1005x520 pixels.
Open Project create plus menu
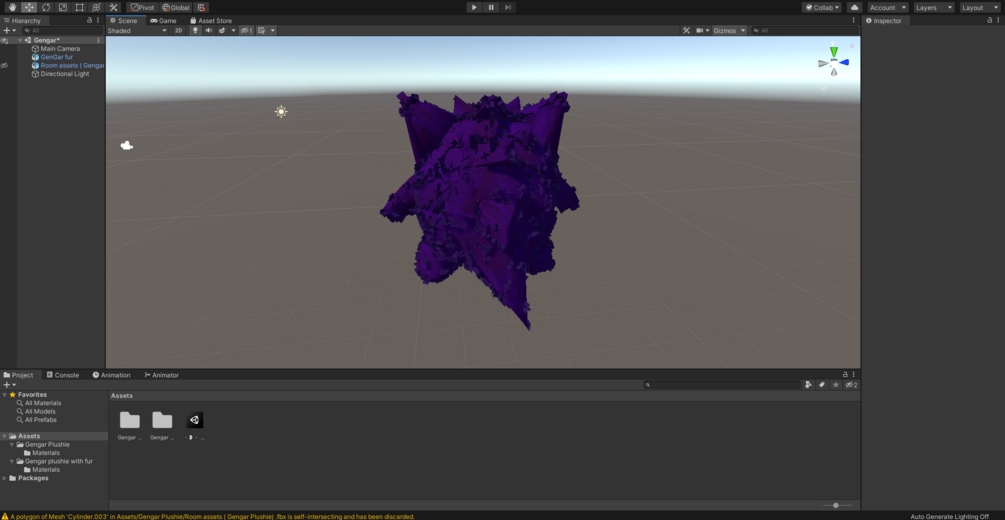[10, 385]
